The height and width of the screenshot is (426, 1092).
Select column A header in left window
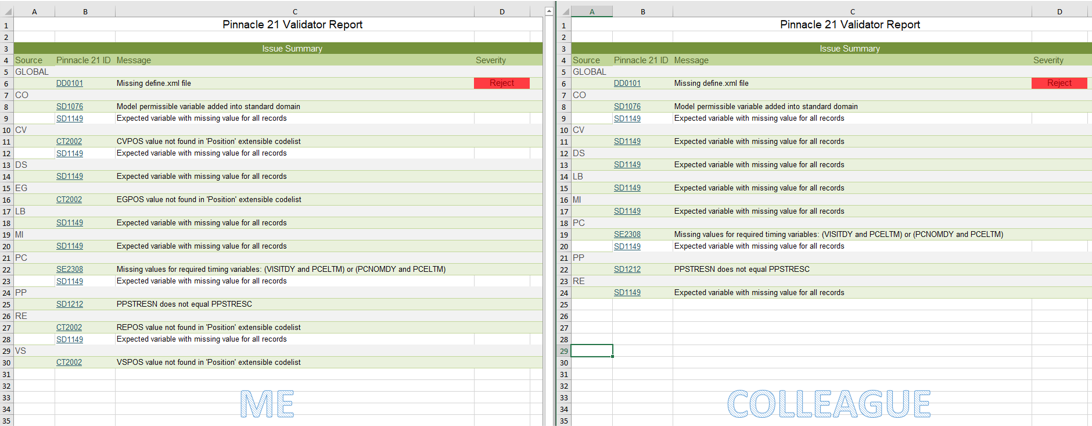point(34,11)
